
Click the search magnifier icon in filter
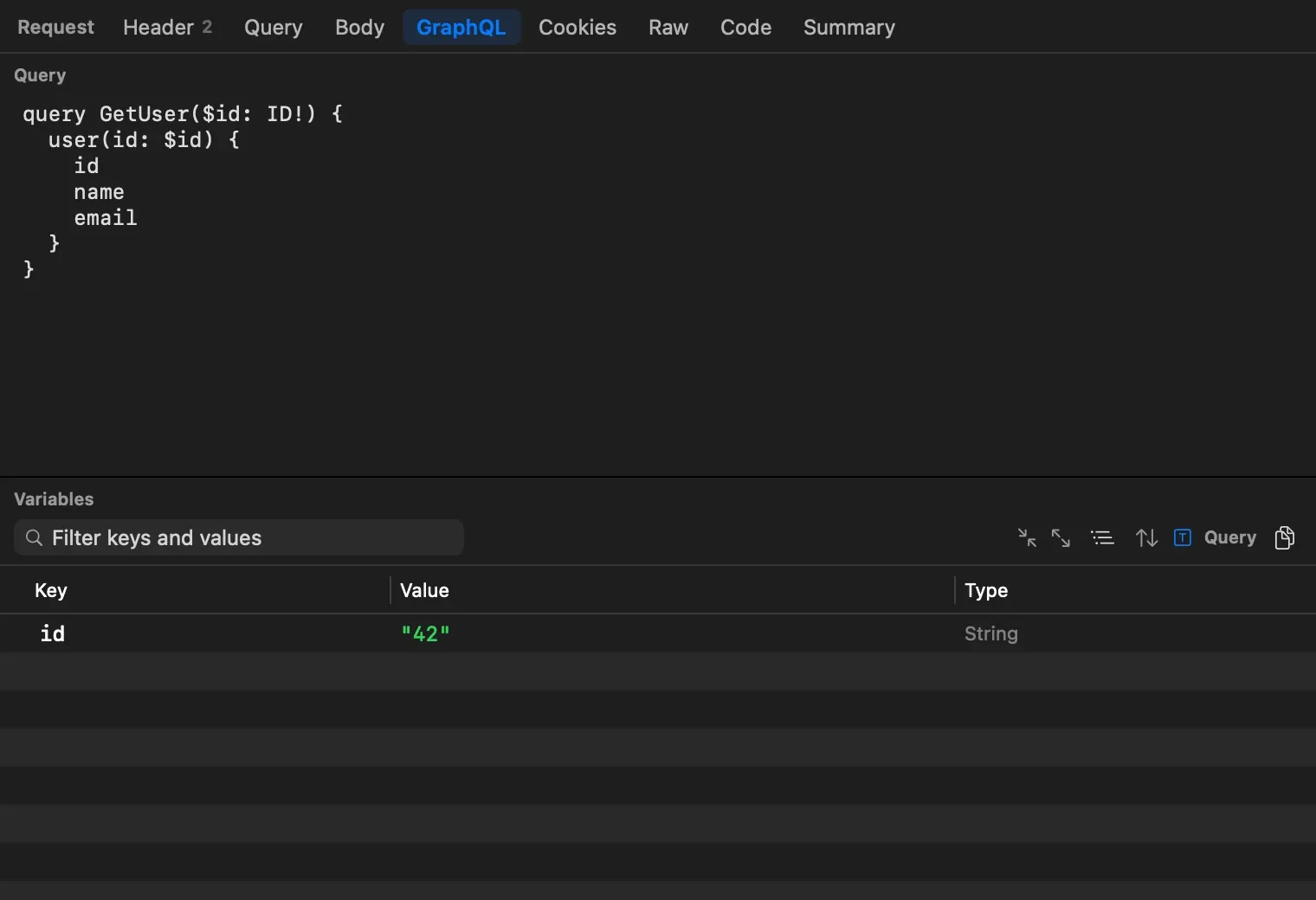pyautogui.click(x=34, y=537)
